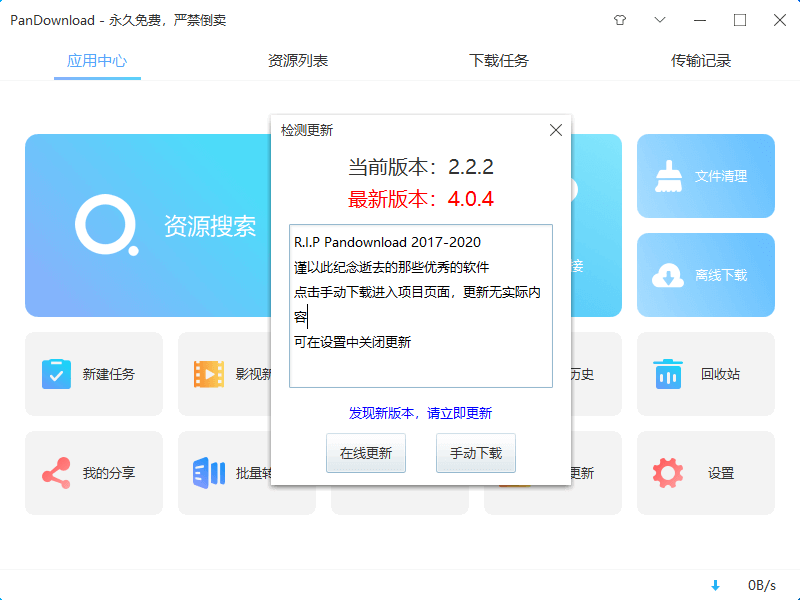Screen dimensions: 800x600
Task: Click the 设置 label
Action: pyautogui.click(x=721, y=473)
